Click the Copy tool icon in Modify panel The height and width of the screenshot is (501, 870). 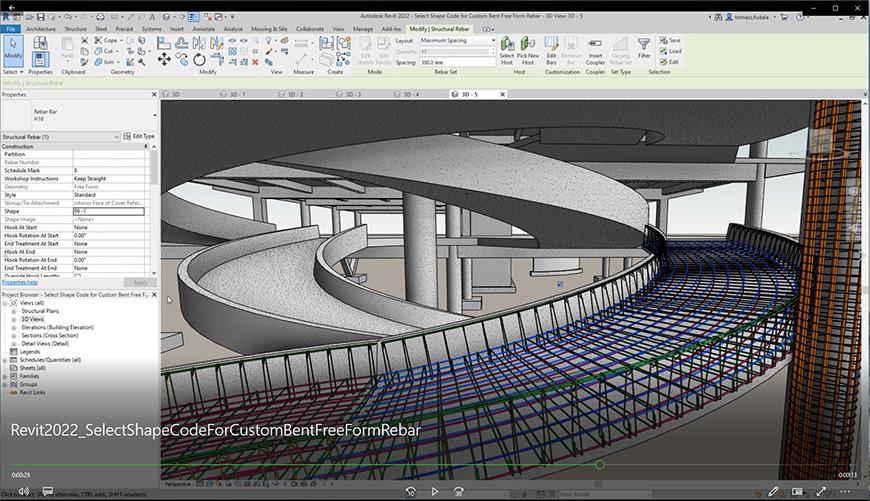181,59
